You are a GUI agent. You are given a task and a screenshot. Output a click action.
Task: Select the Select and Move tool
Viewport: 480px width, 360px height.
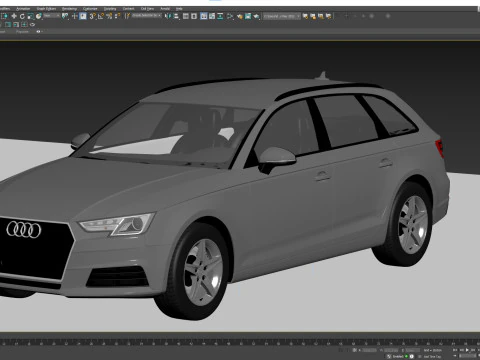coord(14,16)
